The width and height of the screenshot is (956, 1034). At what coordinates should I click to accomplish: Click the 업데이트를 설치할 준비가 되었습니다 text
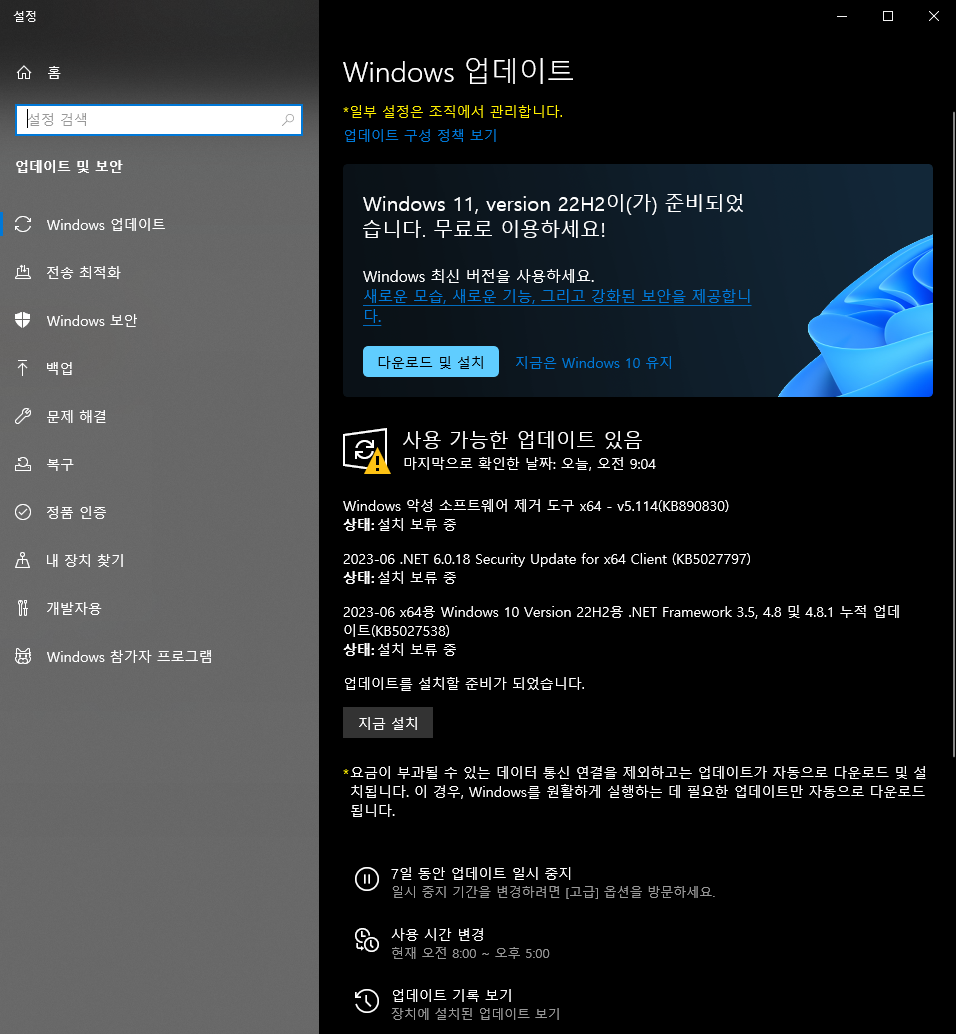[x=464, y=683]
